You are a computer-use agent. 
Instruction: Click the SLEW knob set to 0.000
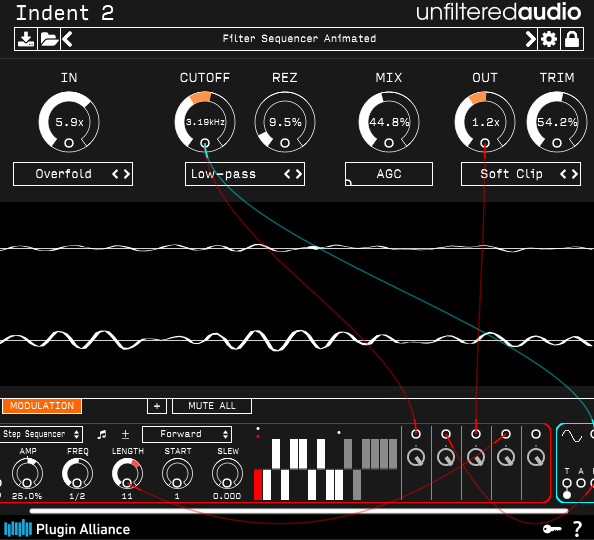point(227,474)
